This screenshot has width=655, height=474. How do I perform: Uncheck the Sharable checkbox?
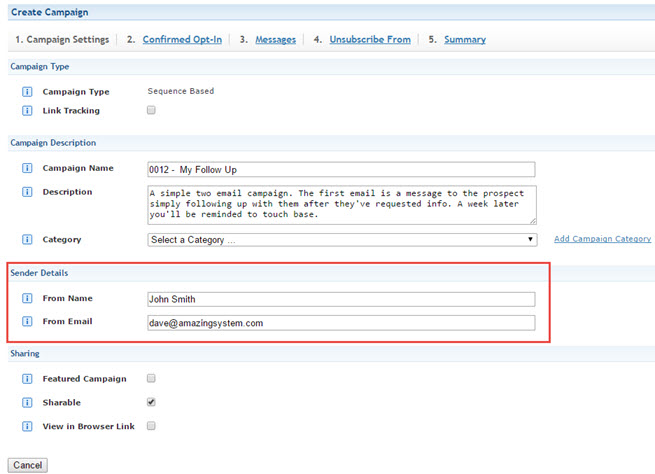point(151,402)
